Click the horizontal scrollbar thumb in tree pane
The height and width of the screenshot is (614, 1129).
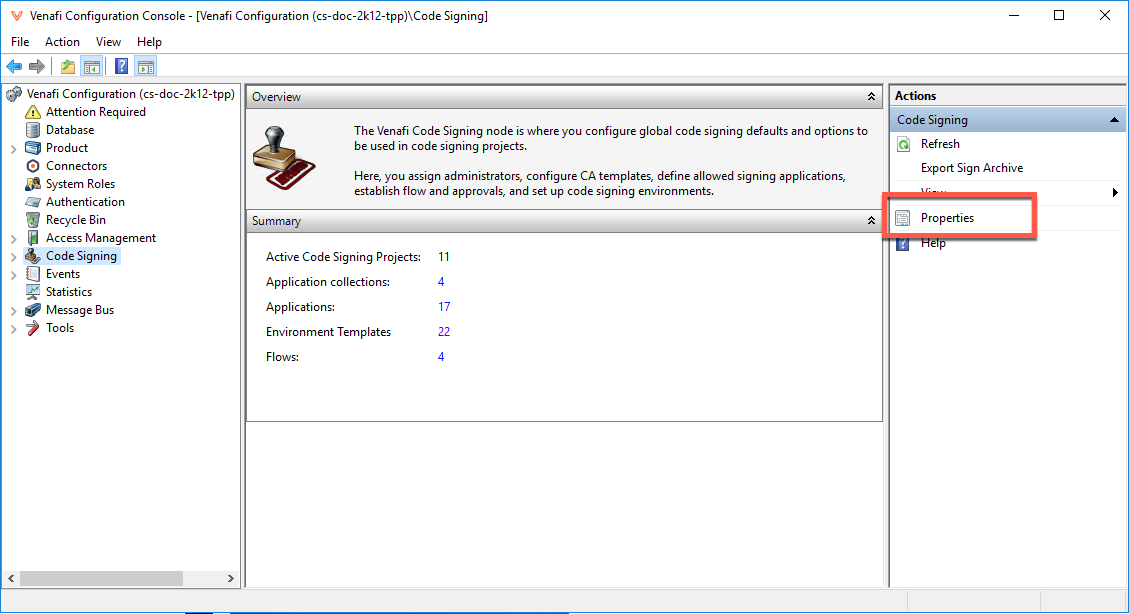coord(102,578)
